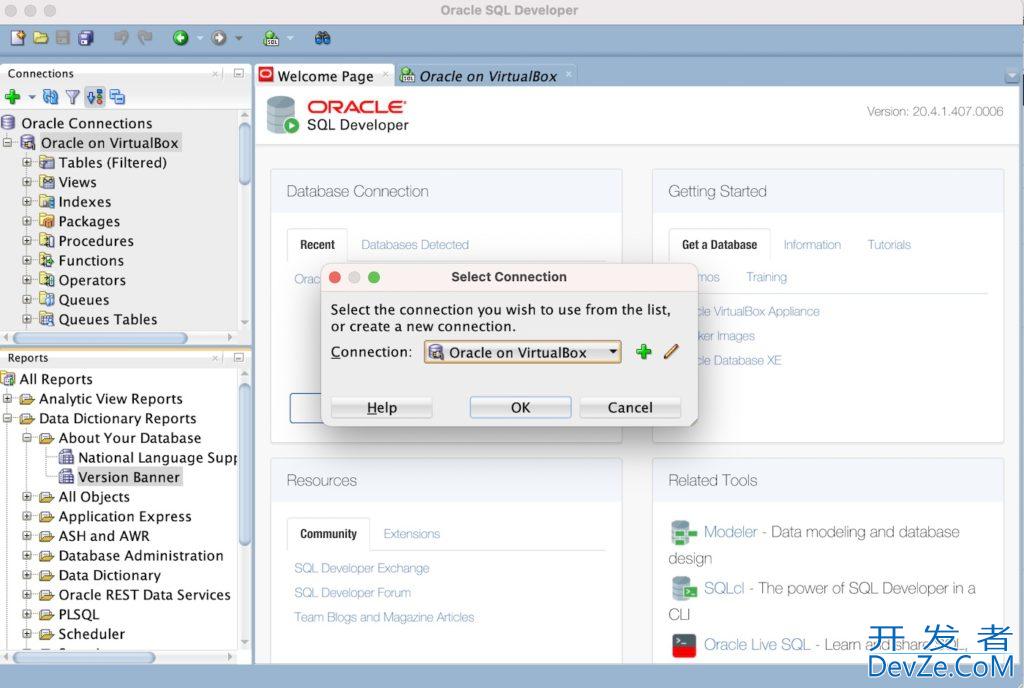1024x688 pixels.
Task: Click the schema browser icon in Connections toolbar
Action: pyautogui.click(x=95, y=97)
